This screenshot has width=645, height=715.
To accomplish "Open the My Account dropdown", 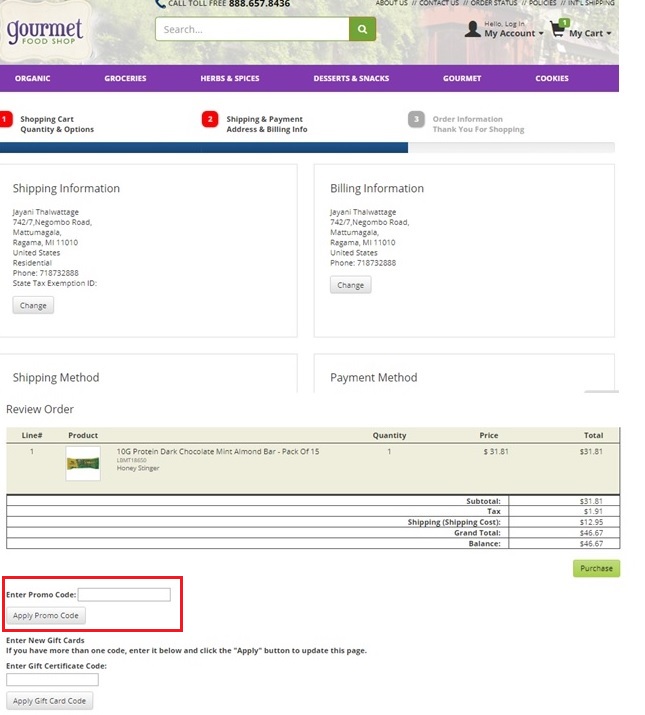I will coord(514,33).
